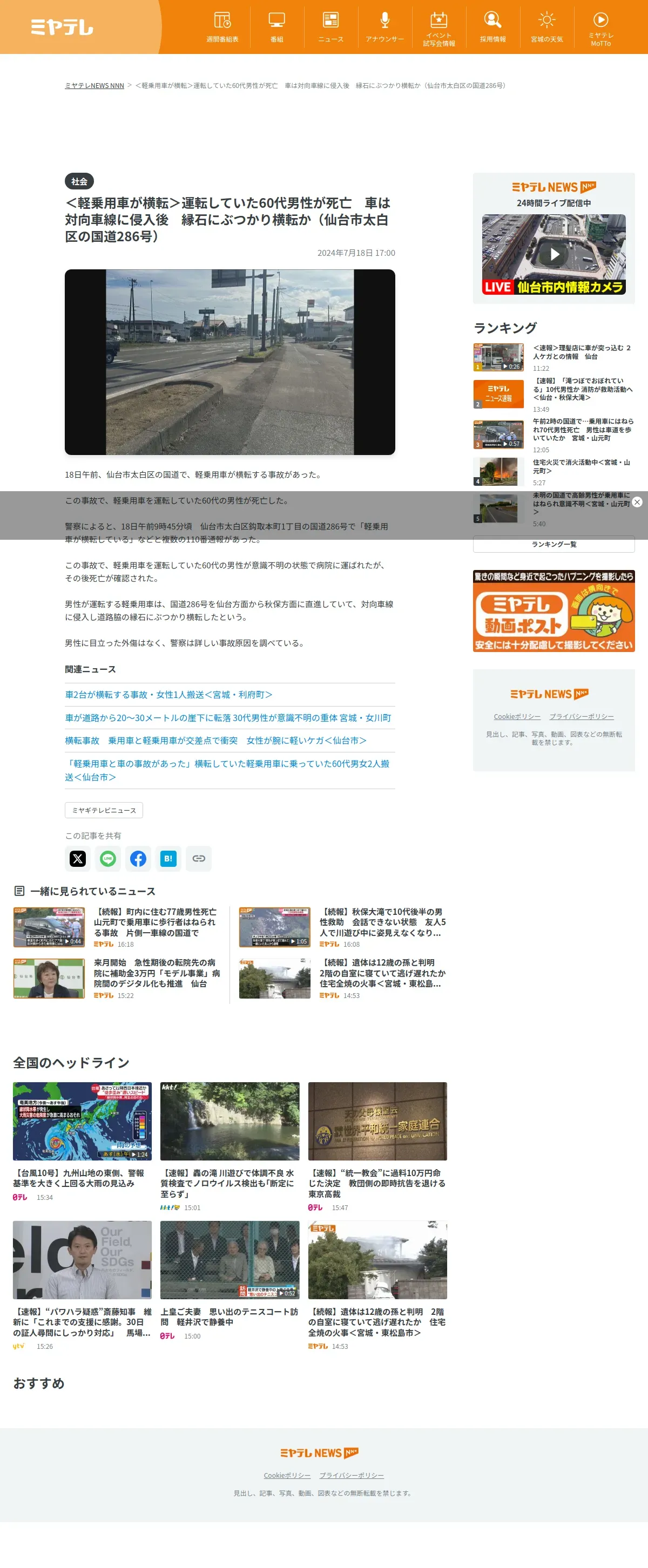Open the 宮城の天気 sun icon
The image size is (648, 1568).
coord(547,27)
